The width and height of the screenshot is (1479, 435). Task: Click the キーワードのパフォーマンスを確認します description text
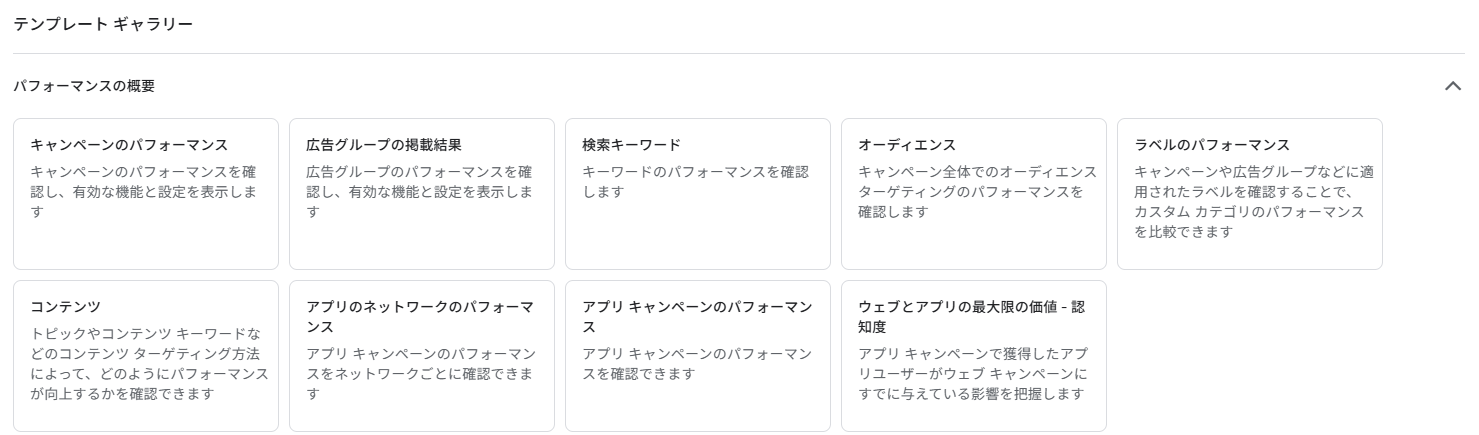click(x=695, y=182)
